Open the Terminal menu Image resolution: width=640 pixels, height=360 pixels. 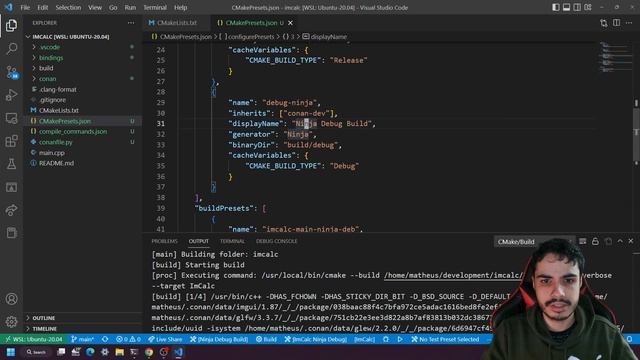point(155,7)
